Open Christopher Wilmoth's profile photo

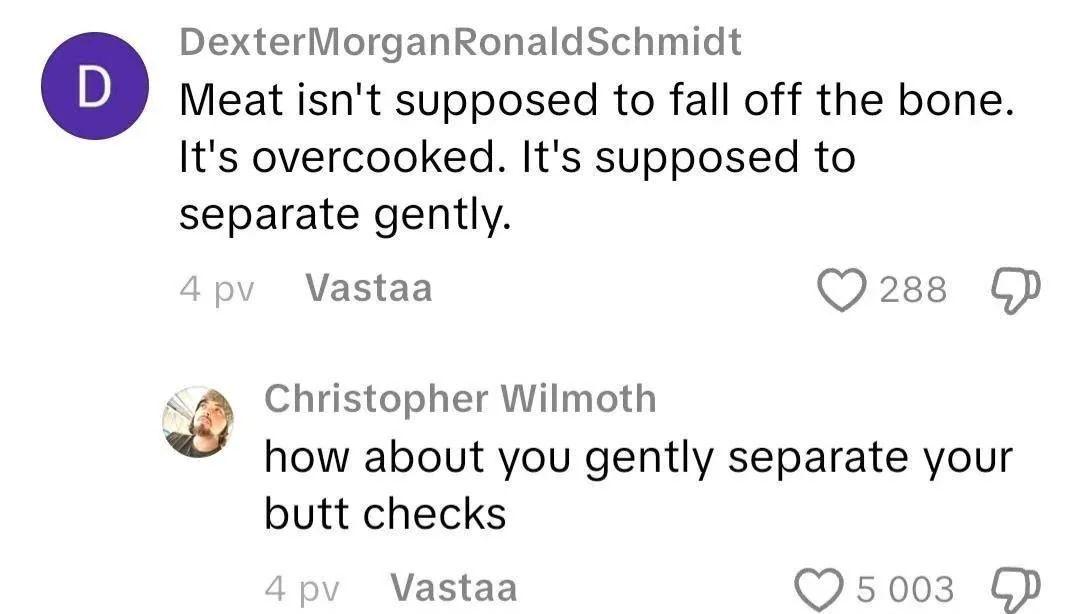pos(198,421)
